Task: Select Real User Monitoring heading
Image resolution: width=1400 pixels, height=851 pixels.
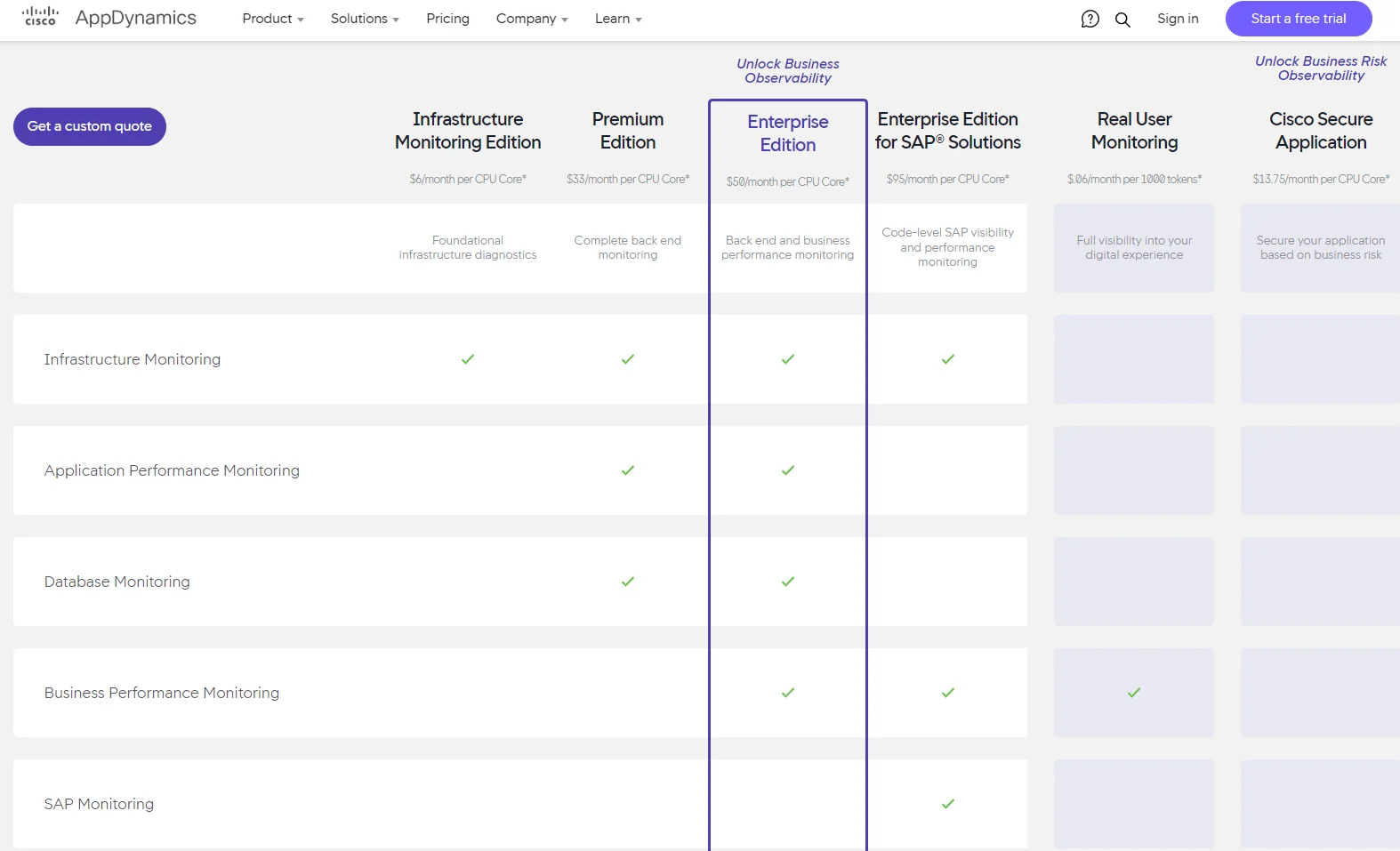Action: click(1135, 131)
